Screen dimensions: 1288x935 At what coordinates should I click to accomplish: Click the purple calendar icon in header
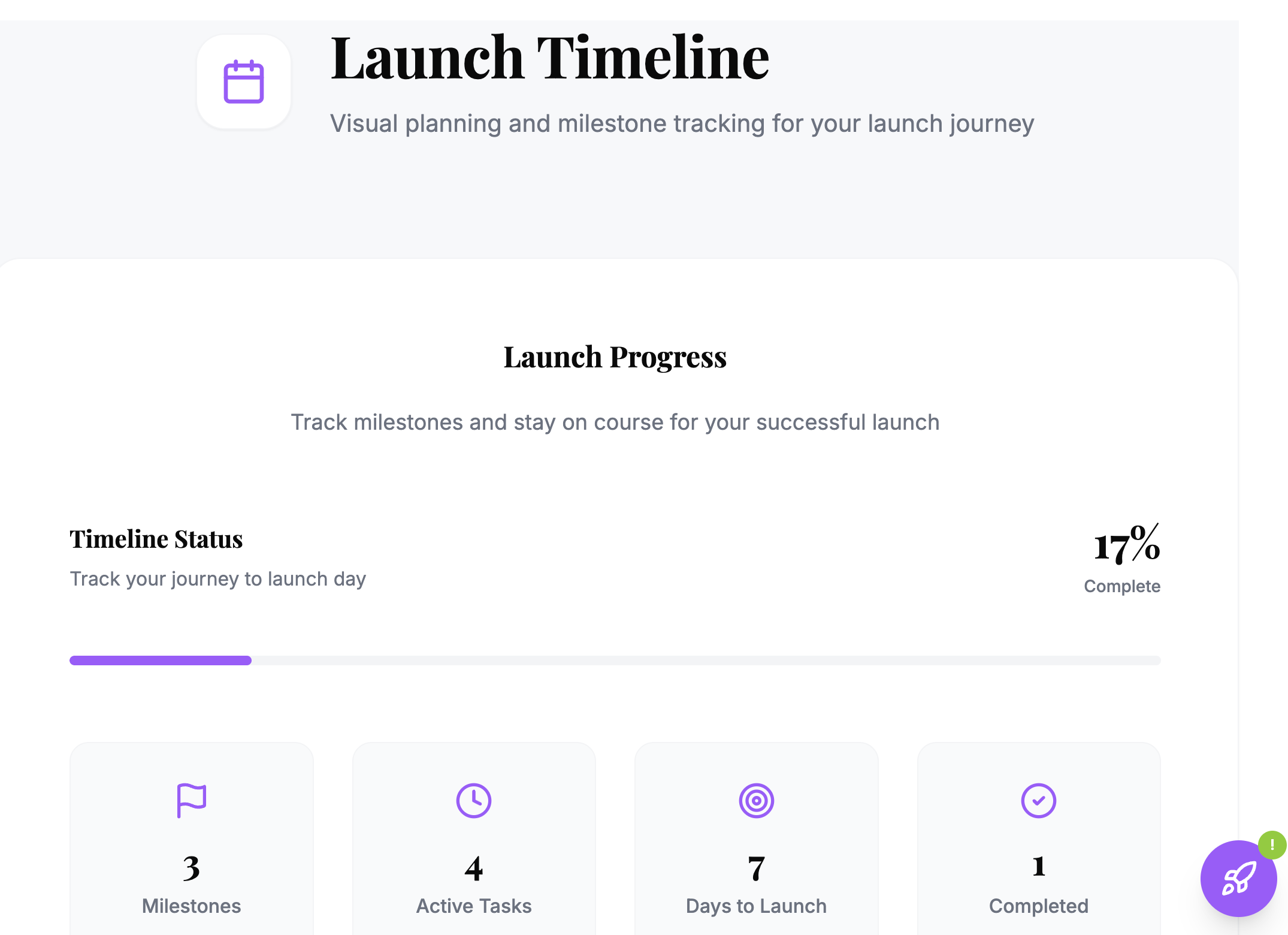[x=244, y=82]
